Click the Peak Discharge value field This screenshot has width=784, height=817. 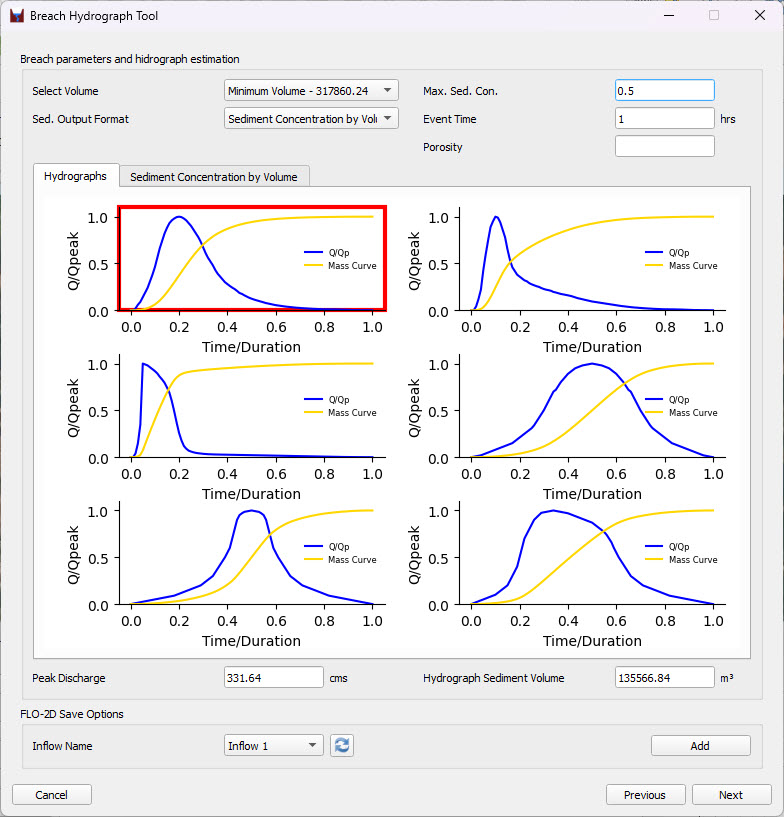(x=274, y=678)
